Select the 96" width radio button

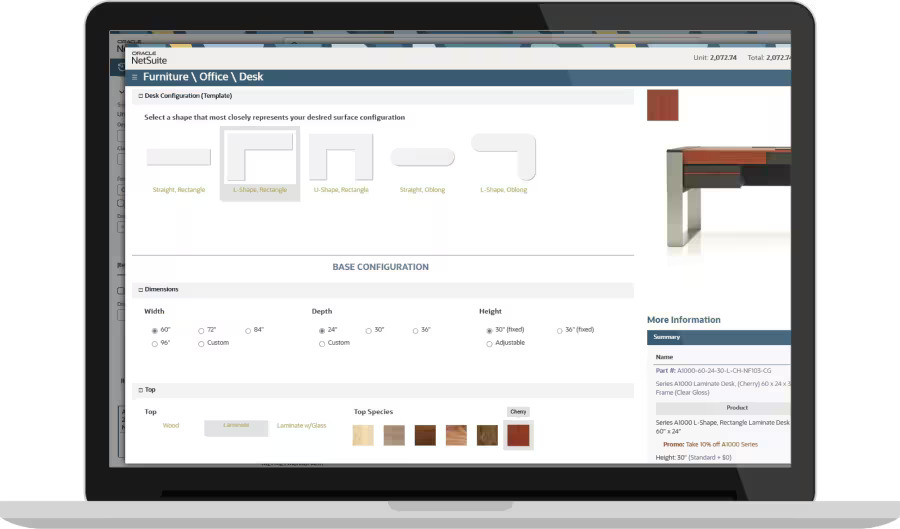tap(154, 344)
